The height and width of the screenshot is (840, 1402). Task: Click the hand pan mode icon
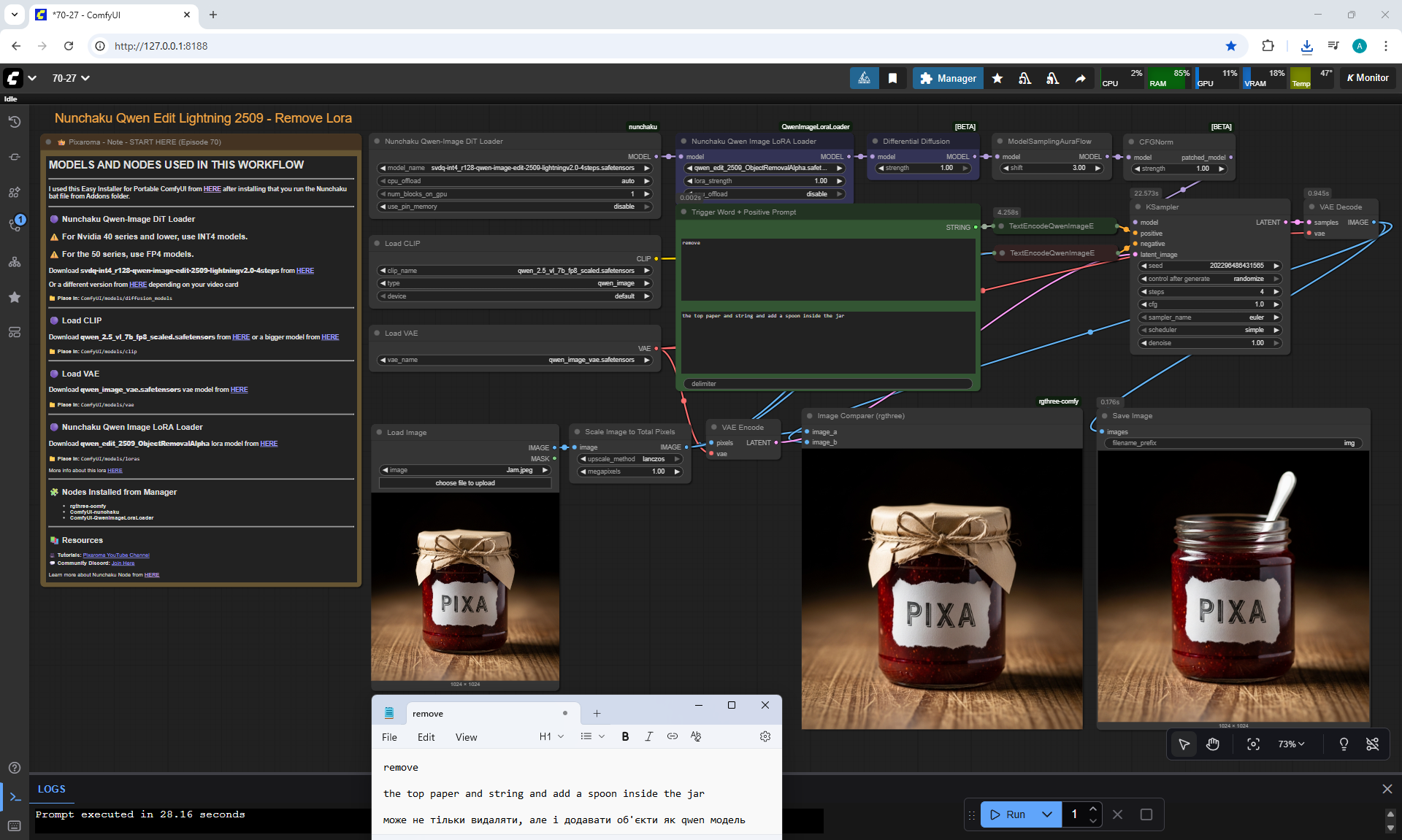point(1213,744)
